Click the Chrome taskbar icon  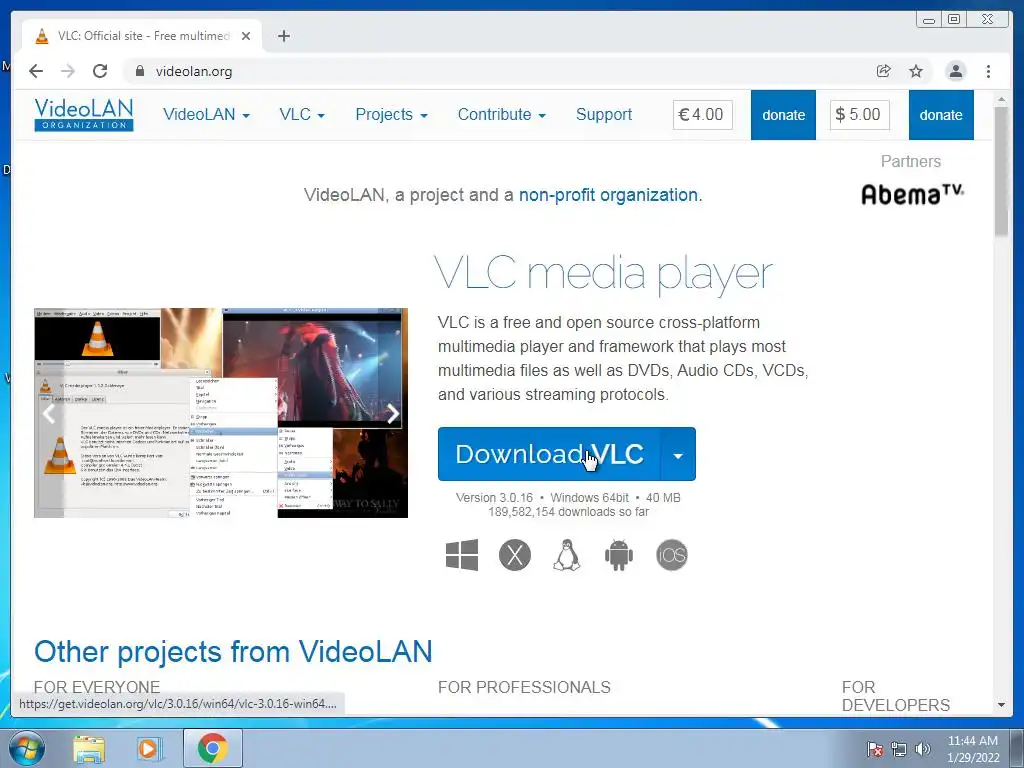pos(213,748)
